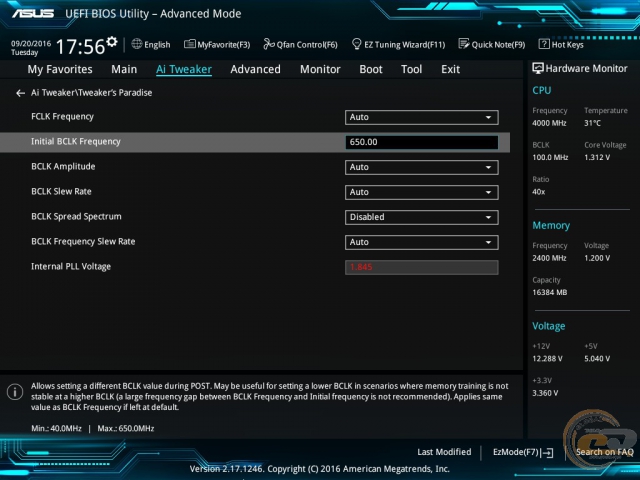Click Search on FAQ
The height and width of the screenshot is (480, 640).
[604, 452]
